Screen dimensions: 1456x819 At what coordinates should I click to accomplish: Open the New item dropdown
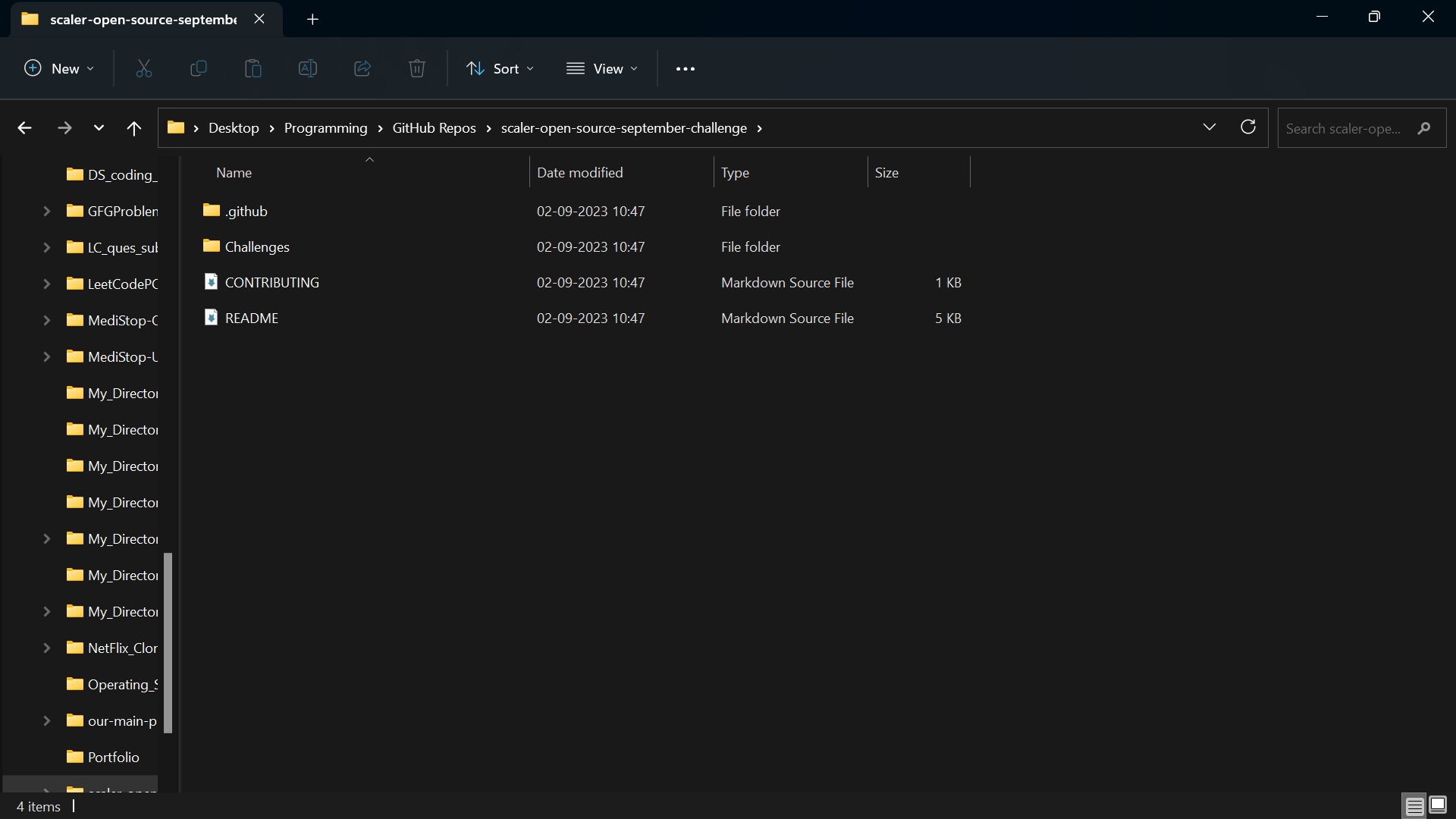coord(58,68)
